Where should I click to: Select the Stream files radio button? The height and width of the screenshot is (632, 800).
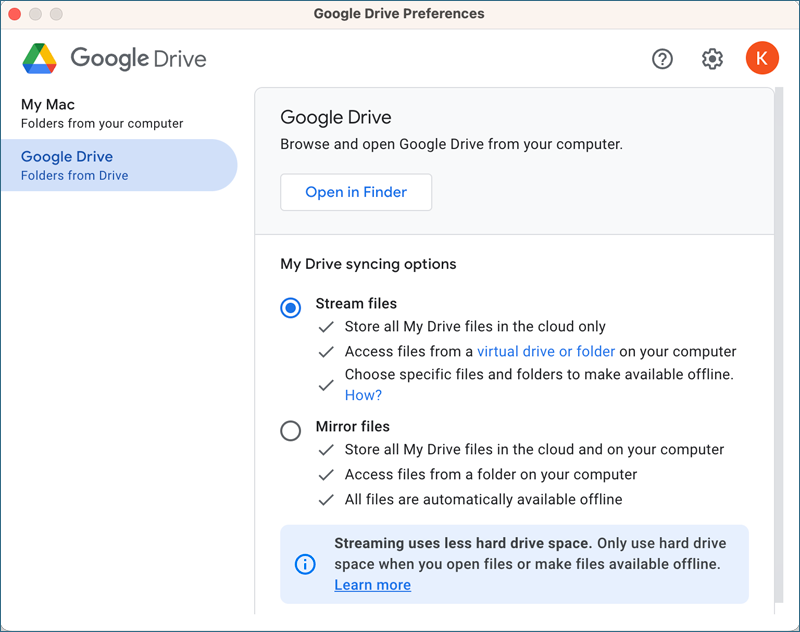tap(290, 308)
